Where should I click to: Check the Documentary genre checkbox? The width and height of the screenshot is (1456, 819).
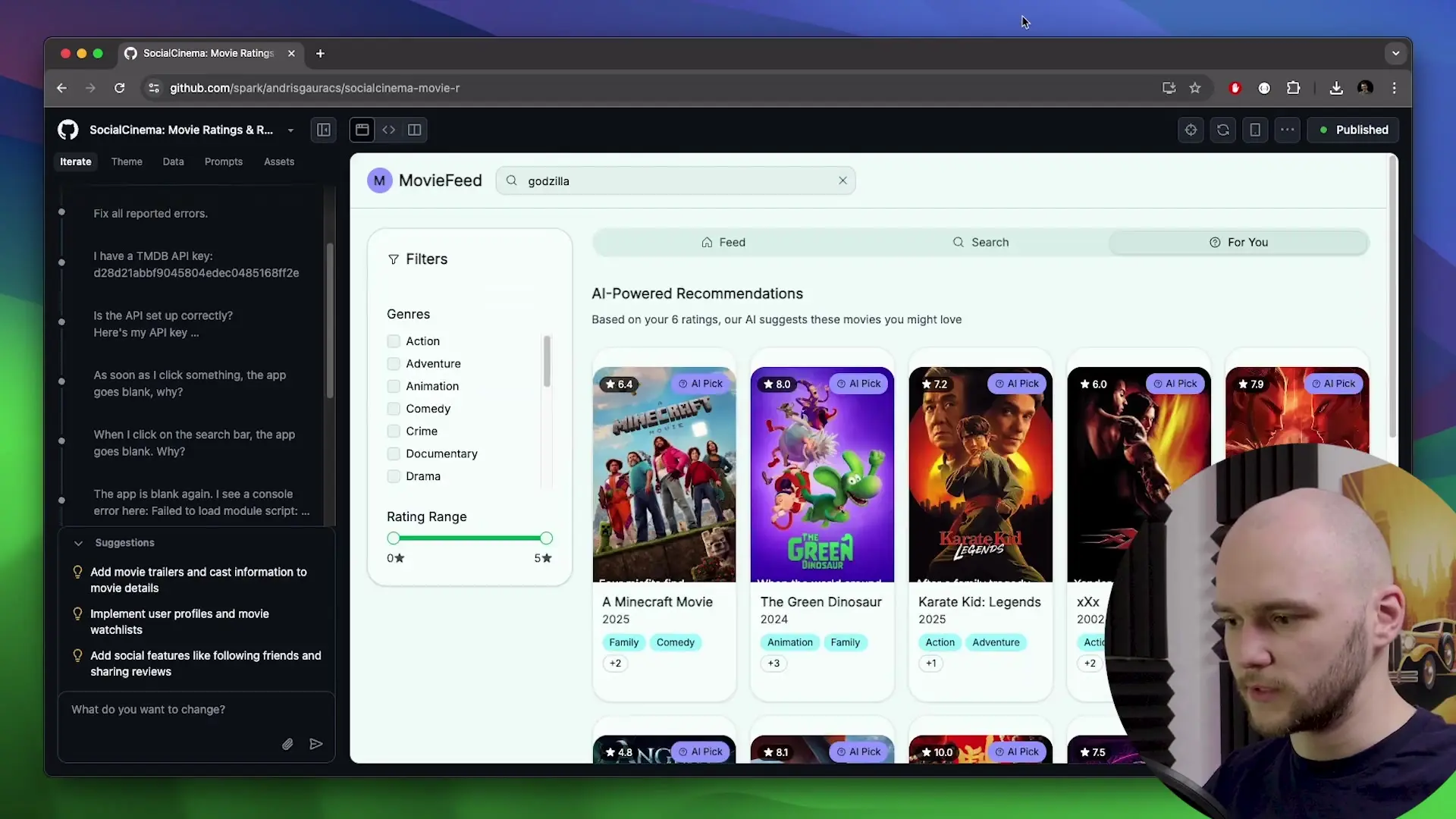(x=394, y=453)
